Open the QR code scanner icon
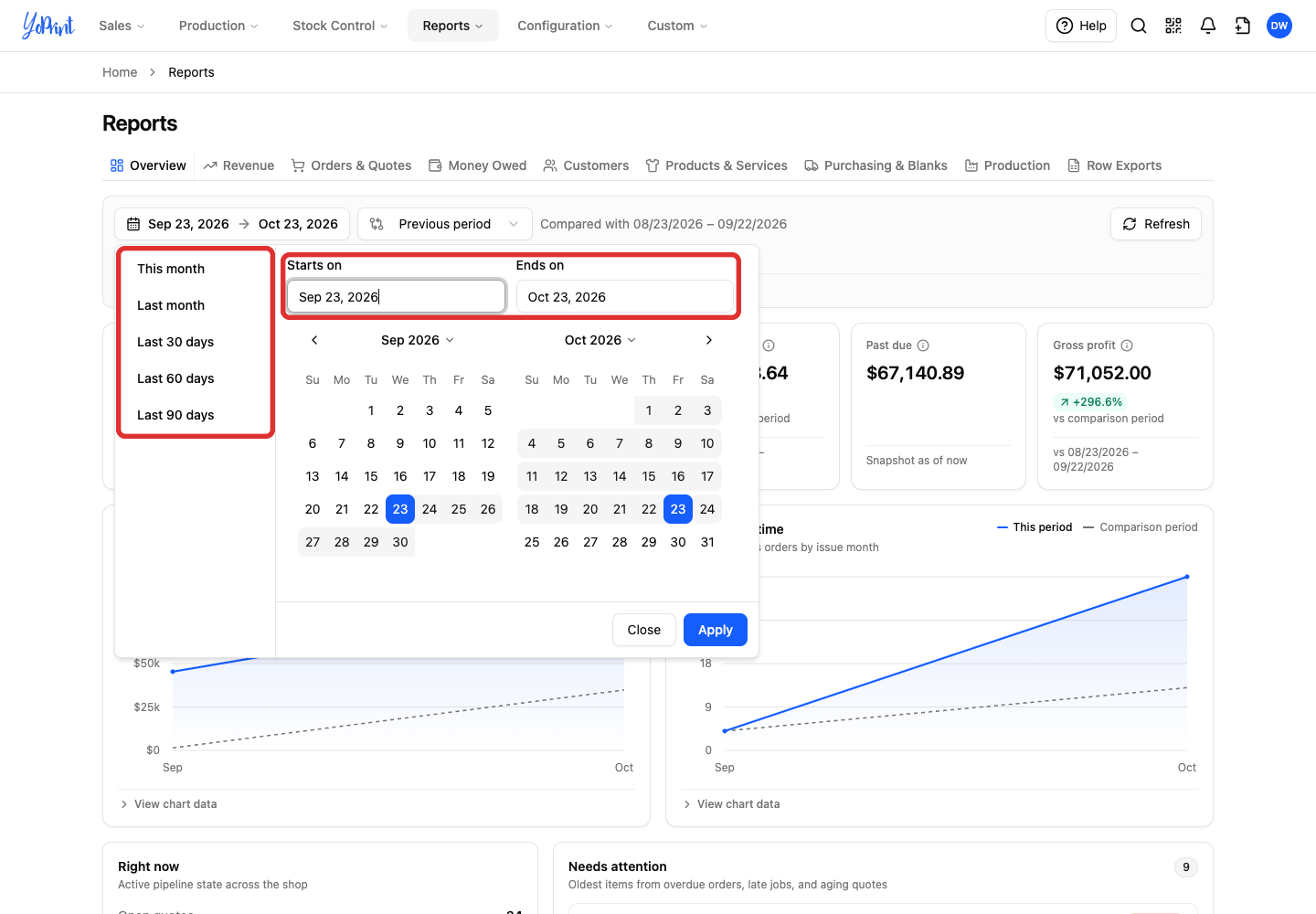The image size is (1316, 914). point(1173,26)
